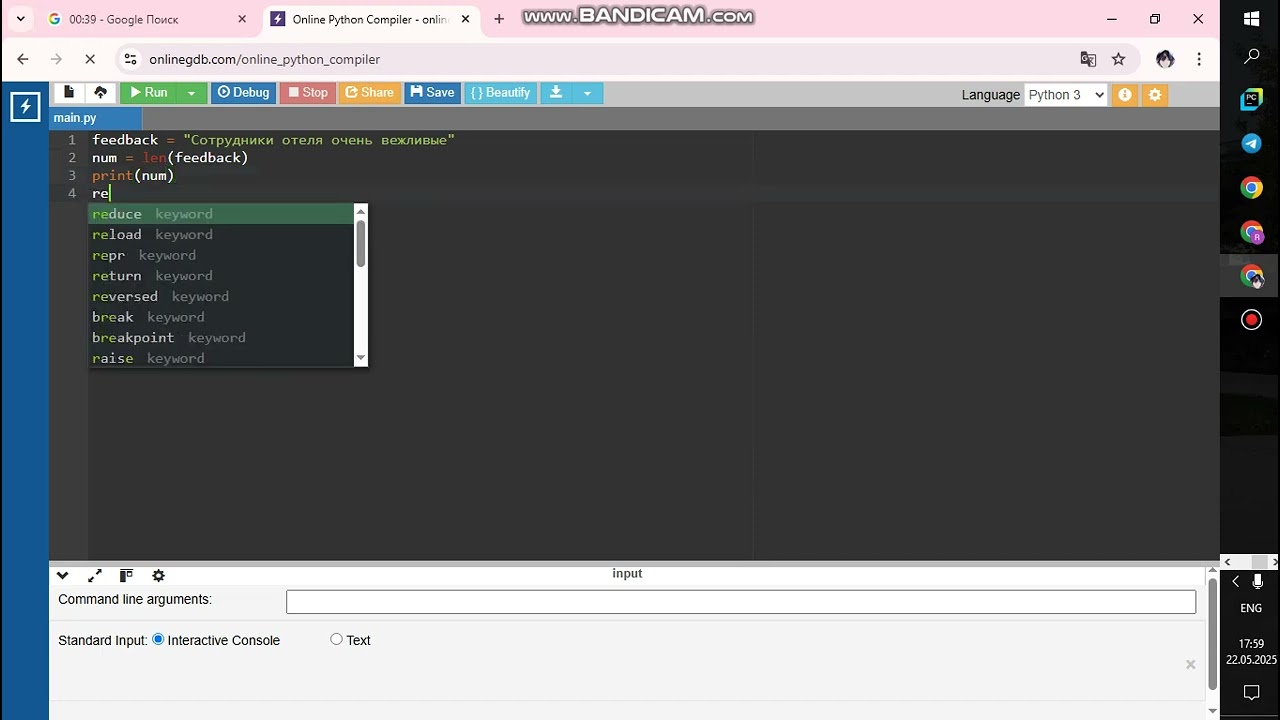Save the current code

(x=432, y=93)
